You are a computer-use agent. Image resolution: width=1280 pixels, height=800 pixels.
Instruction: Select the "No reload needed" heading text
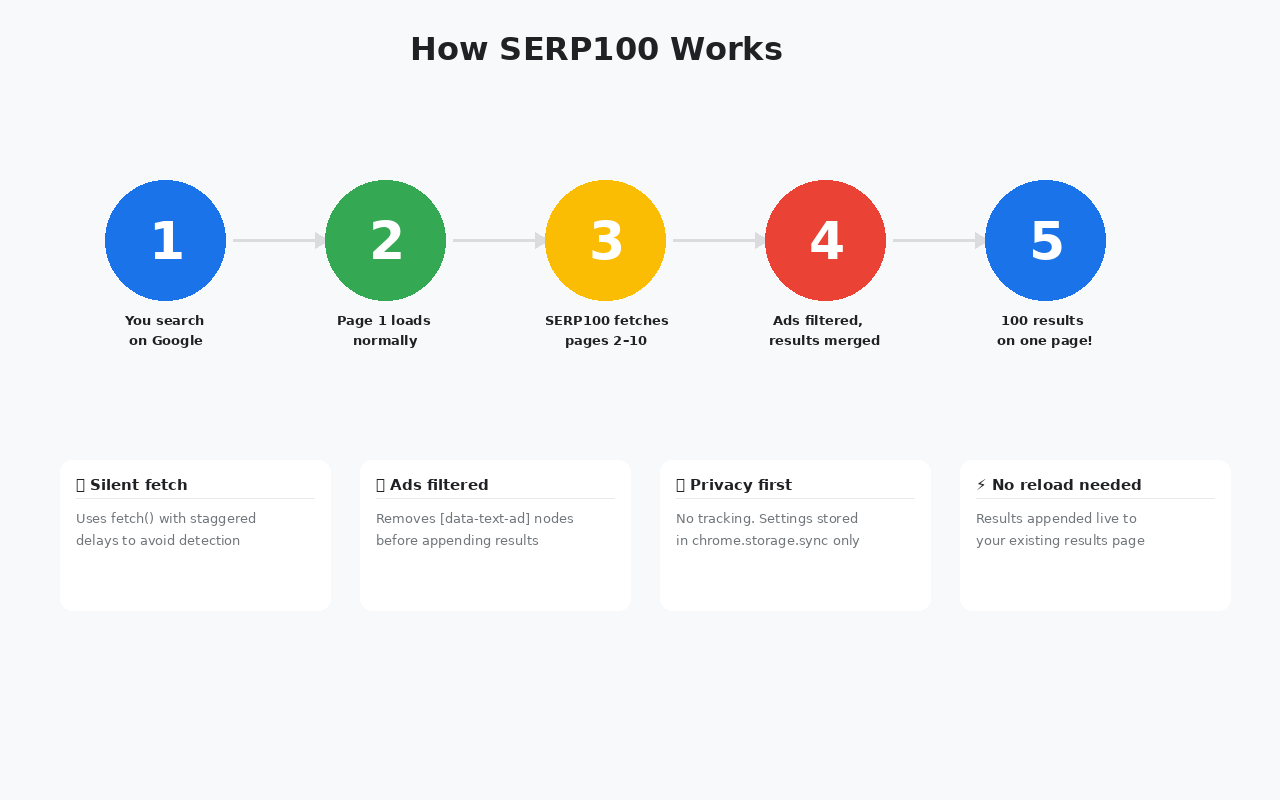coord(1067,485)
